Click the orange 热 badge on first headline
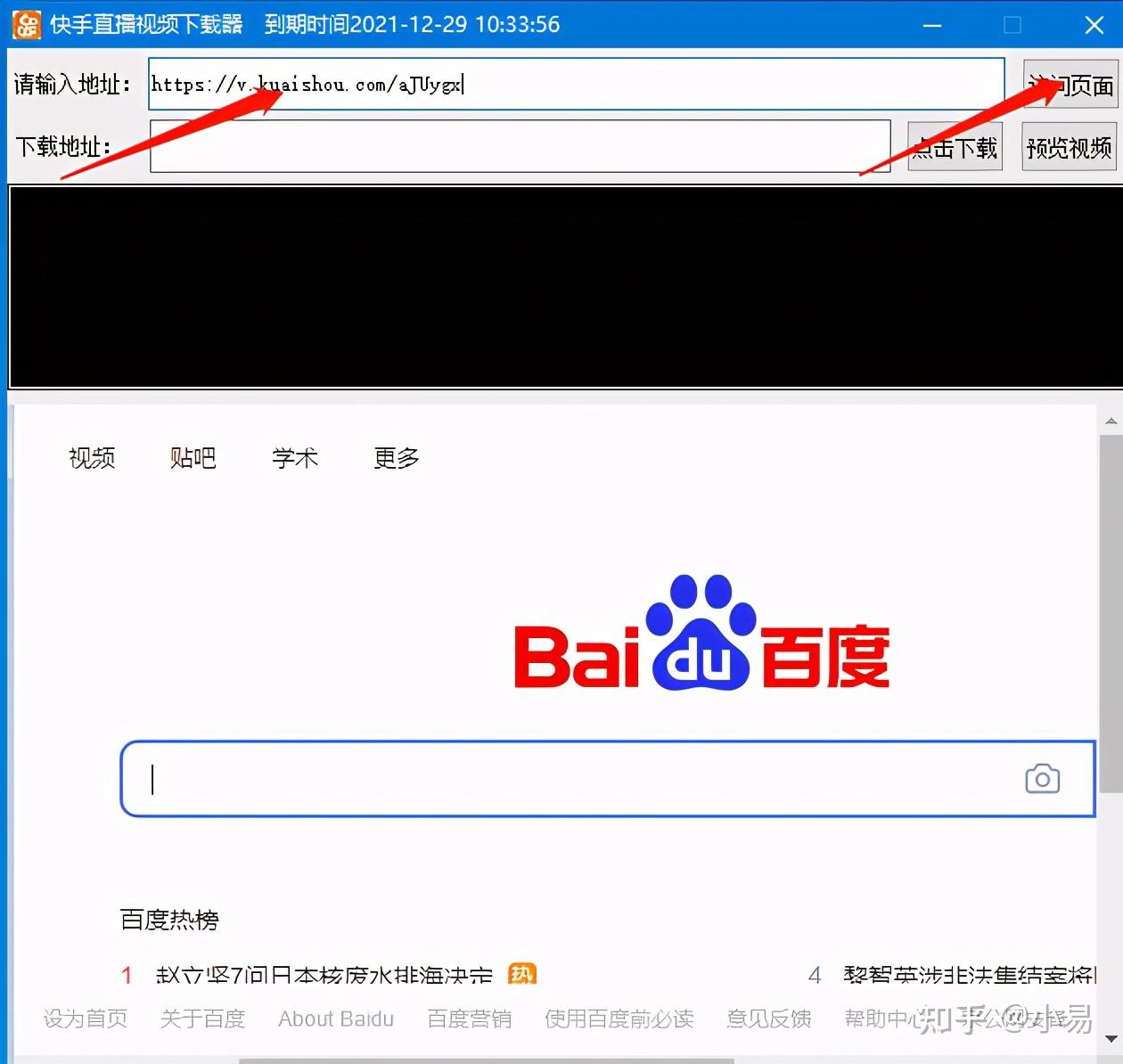 [x=521, y=974]
